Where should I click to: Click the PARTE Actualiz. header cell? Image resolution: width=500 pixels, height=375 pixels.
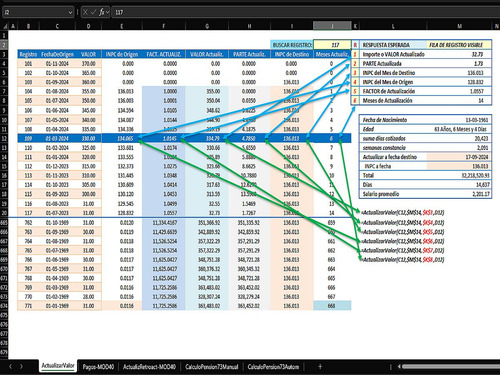click(x=249, y=54)
